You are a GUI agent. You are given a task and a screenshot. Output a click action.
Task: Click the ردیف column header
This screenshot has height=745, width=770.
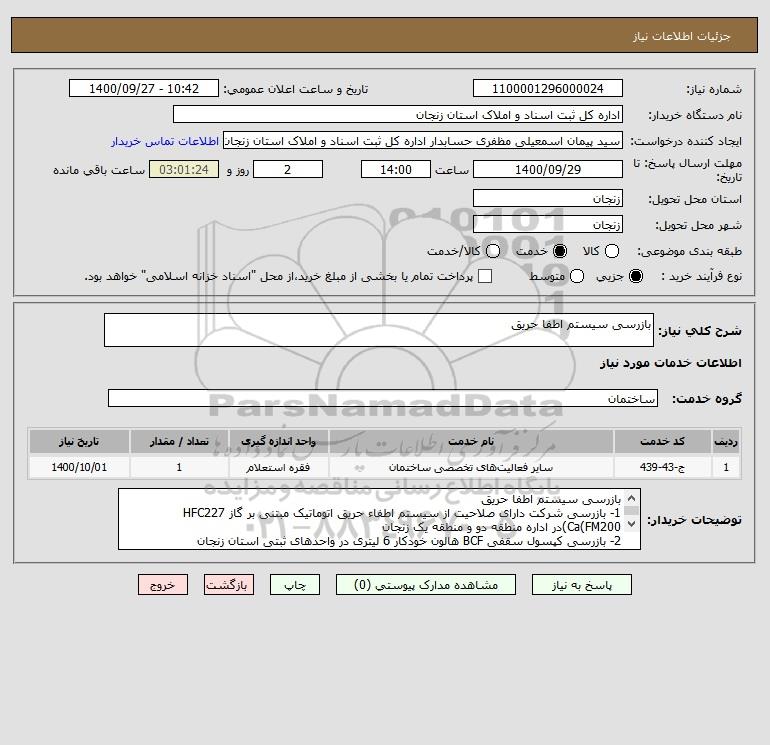click(726, 441)
